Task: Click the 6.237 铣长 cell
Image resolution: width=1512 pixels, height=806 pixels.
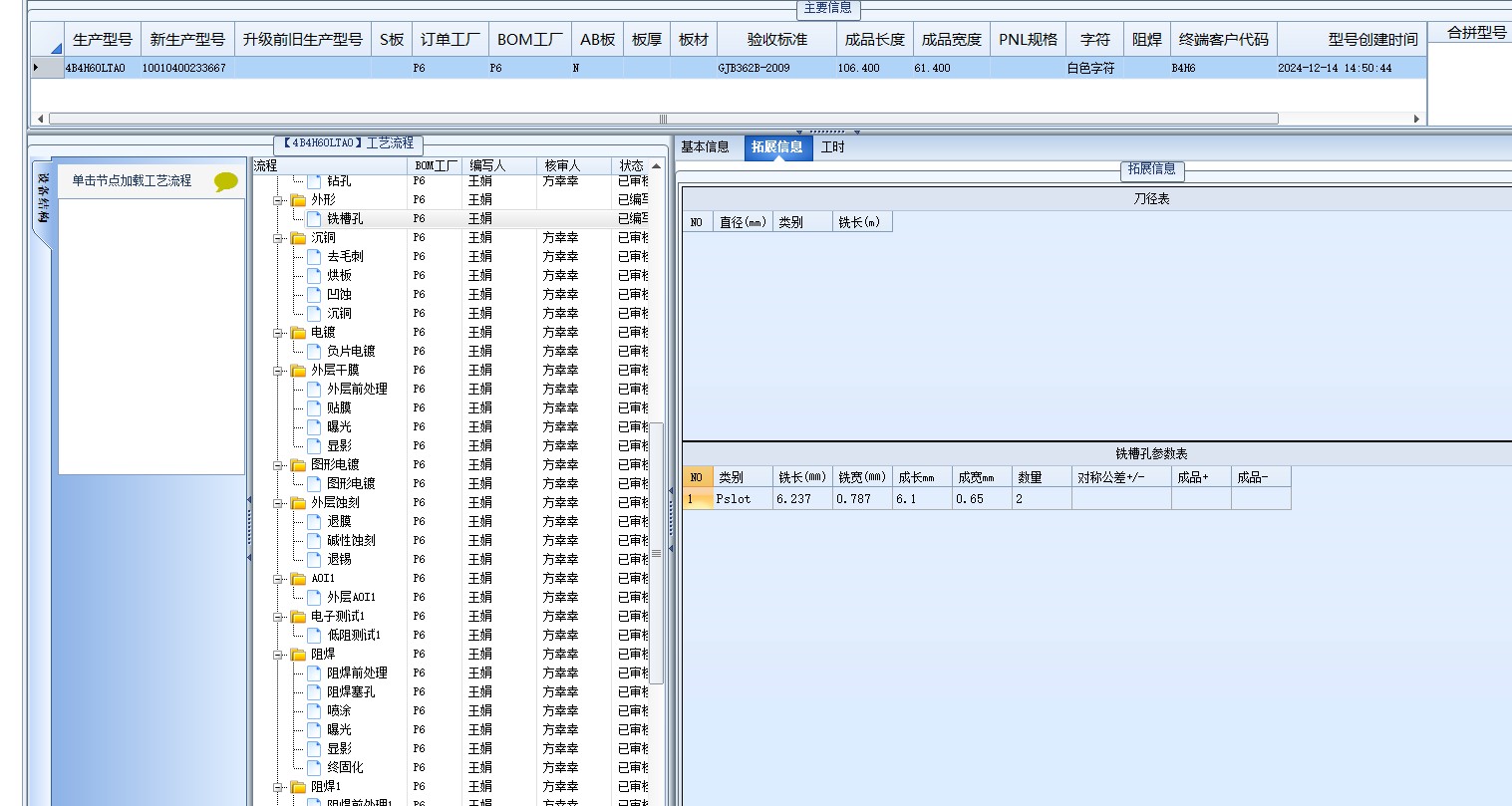Action: point(802,498)
